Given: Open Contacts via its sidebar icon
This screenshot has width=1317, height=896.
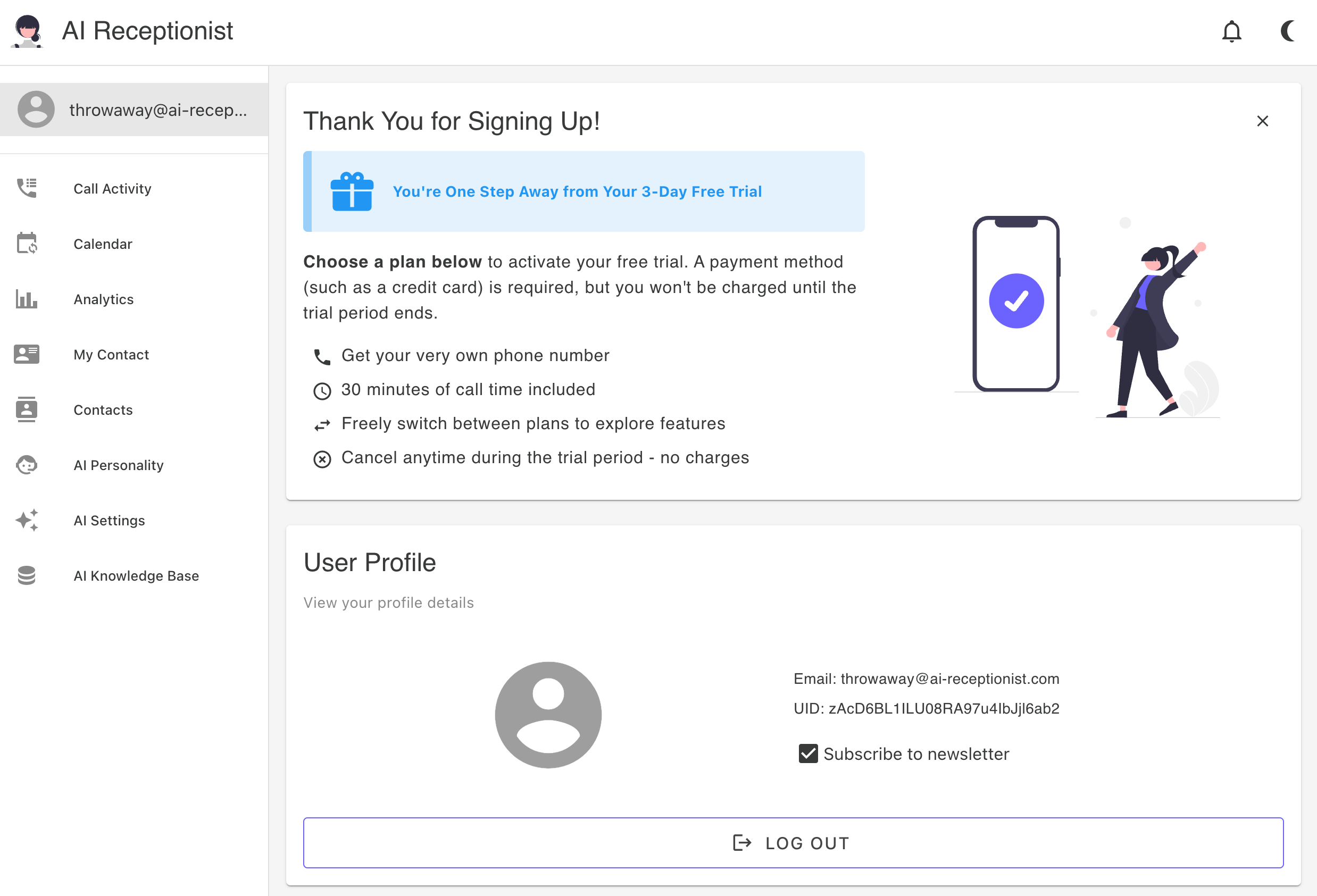Looking at the screenshot, I should pyautogui.click(x=27, y=409).
